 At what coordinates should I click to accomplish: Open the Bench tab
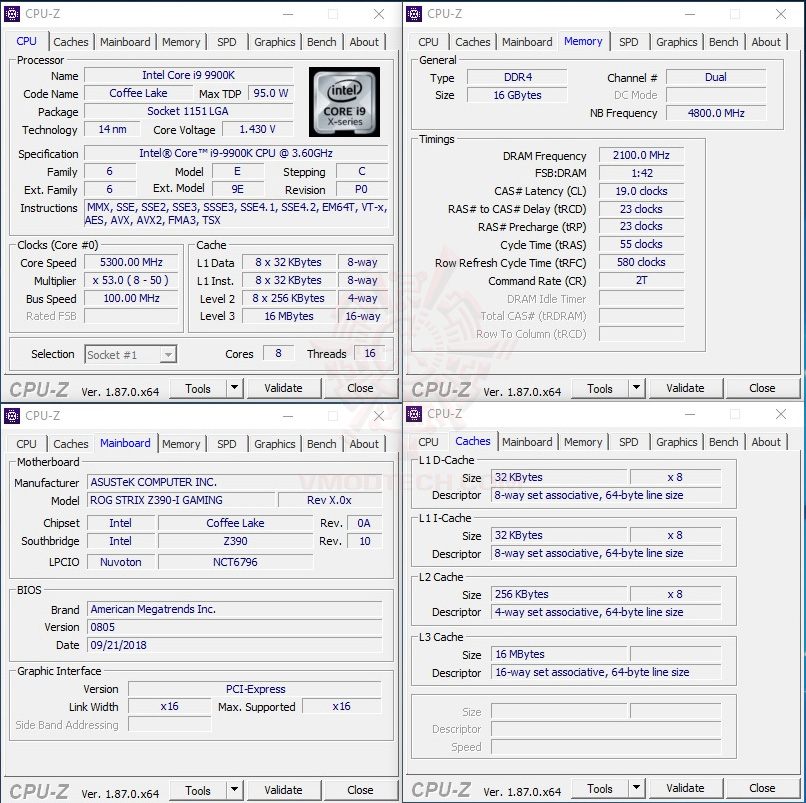pyautogui.click(x=322, y=42)
